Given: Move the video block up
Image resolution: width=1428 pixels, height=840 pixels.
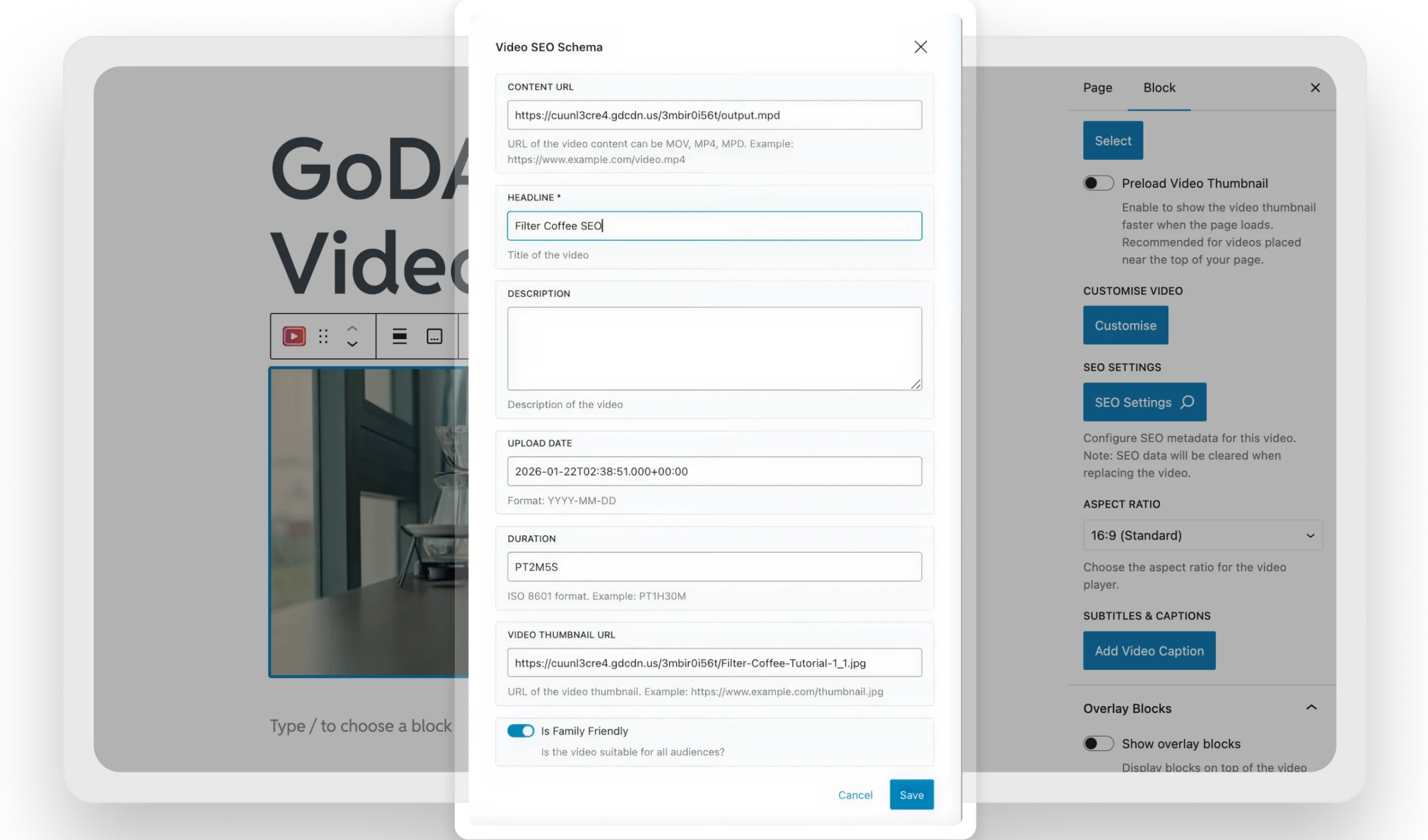Looking at the screenshot, I should (x=353, y=329).
